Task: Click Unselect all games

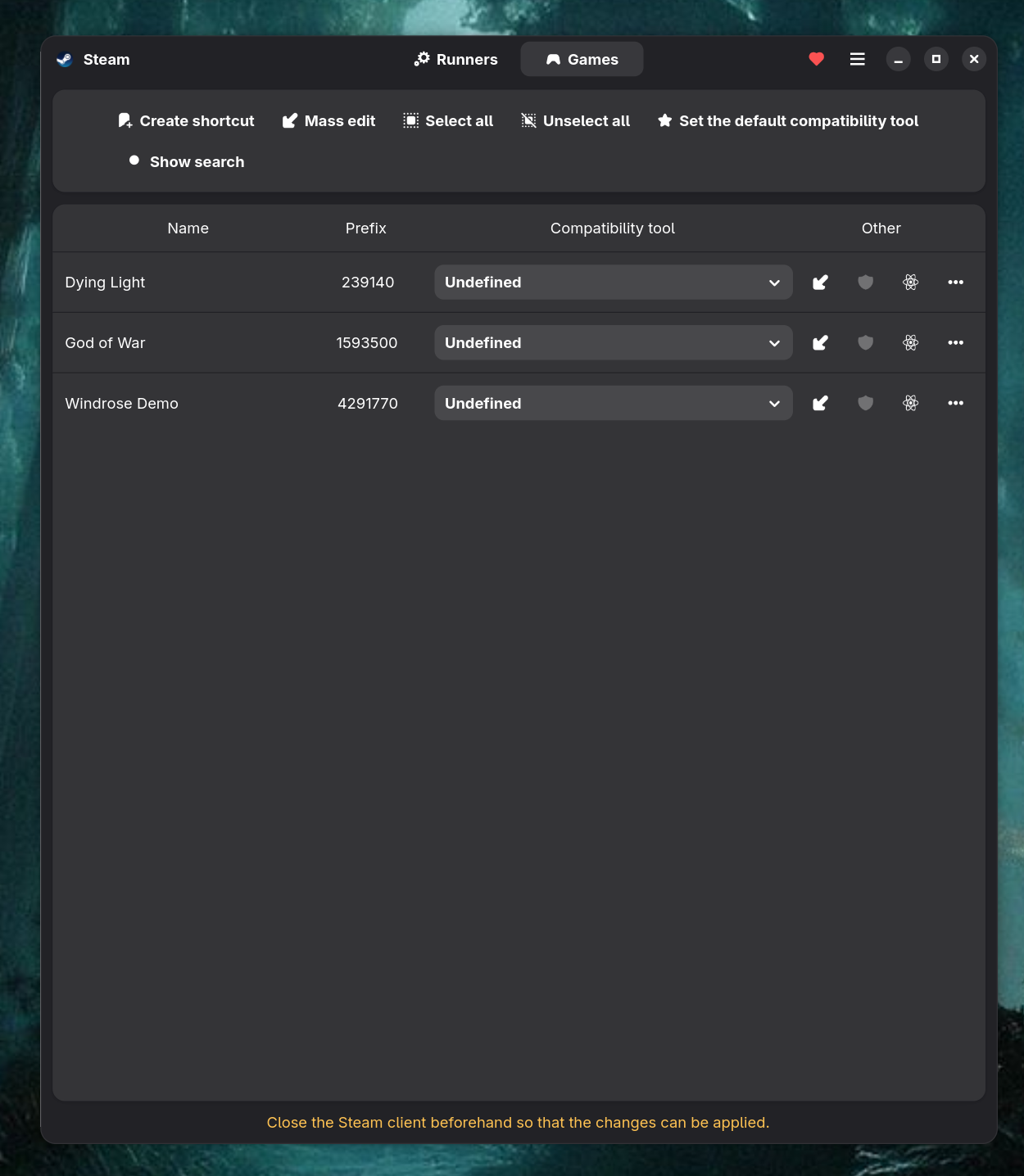Action: click(576, 121)
